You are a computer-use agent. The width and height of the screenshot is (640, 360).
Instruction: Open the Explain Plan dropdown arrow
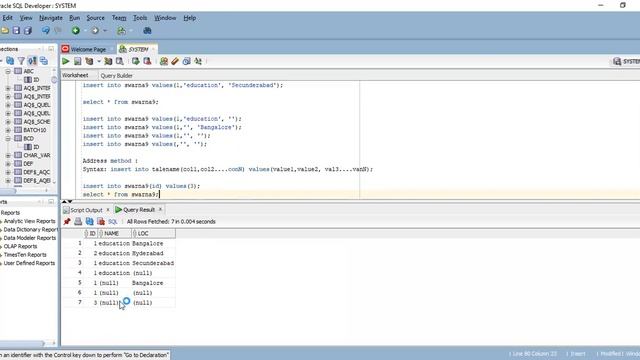tap(99, 62)
